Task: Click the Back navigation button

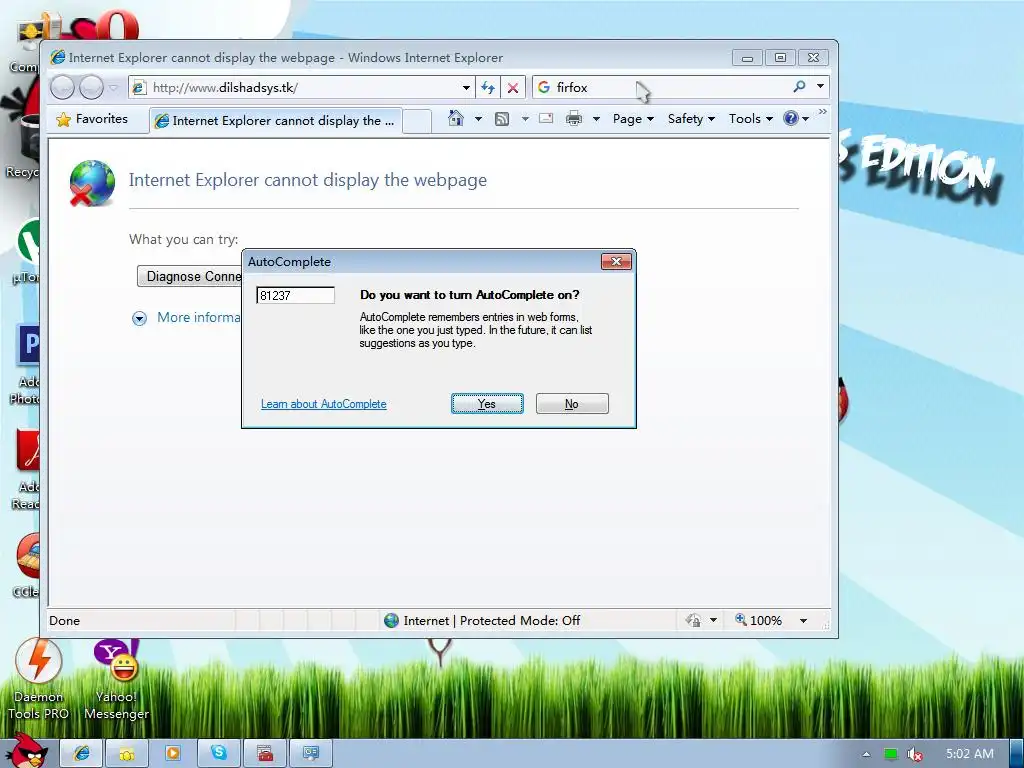Action: coord(63,88)
